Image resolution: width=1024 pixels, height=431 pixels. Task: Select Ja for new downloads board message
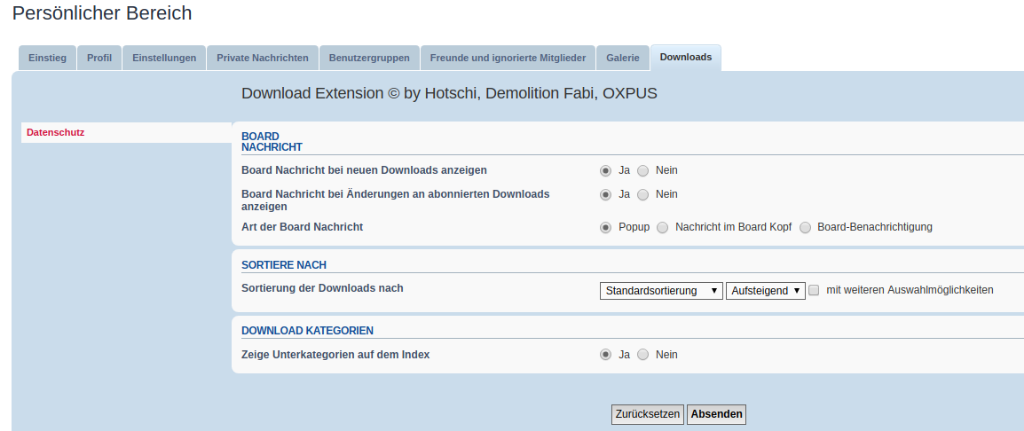click(x=606, y=170)
